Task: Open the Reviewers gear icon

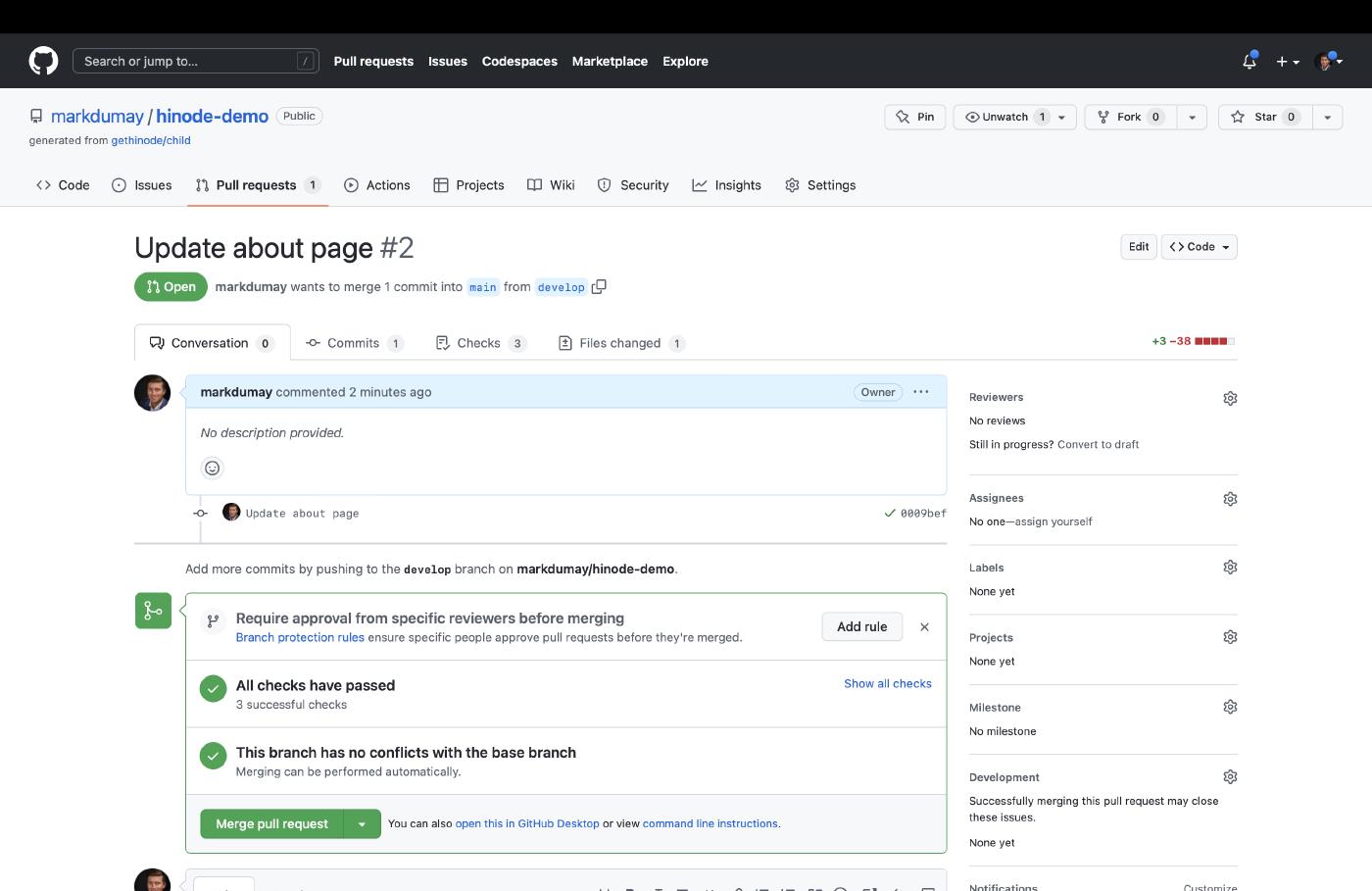Action: [1230, 398]
